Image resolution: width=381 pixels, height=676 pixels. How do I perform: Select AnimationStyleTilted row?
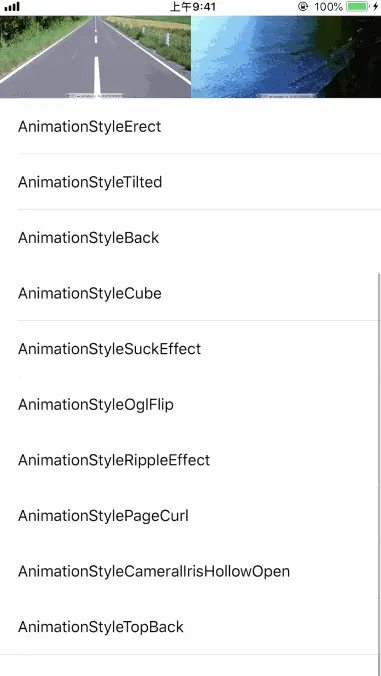[190, 182]
